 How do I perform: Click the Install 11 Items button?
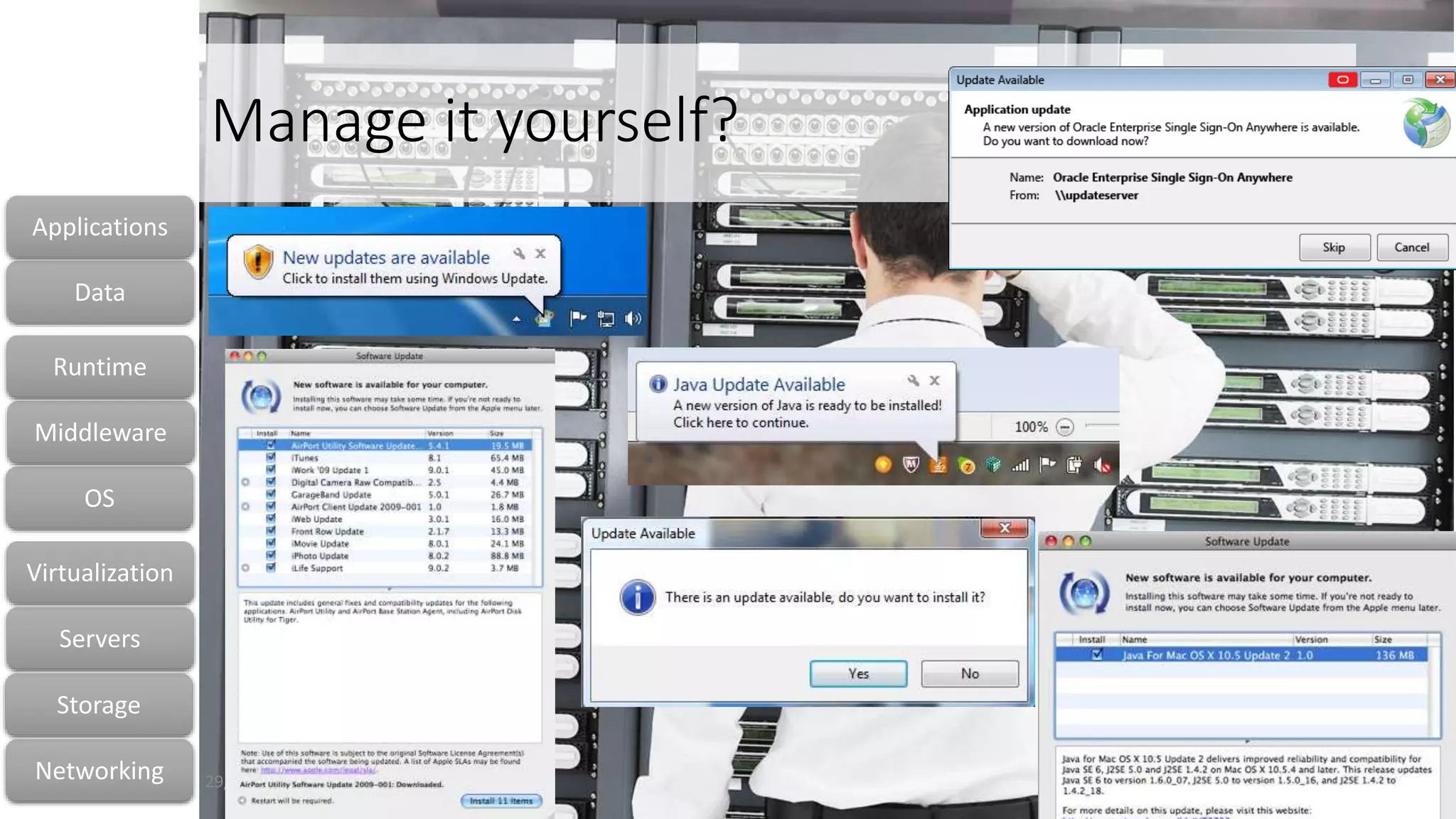tap(501, 801)
